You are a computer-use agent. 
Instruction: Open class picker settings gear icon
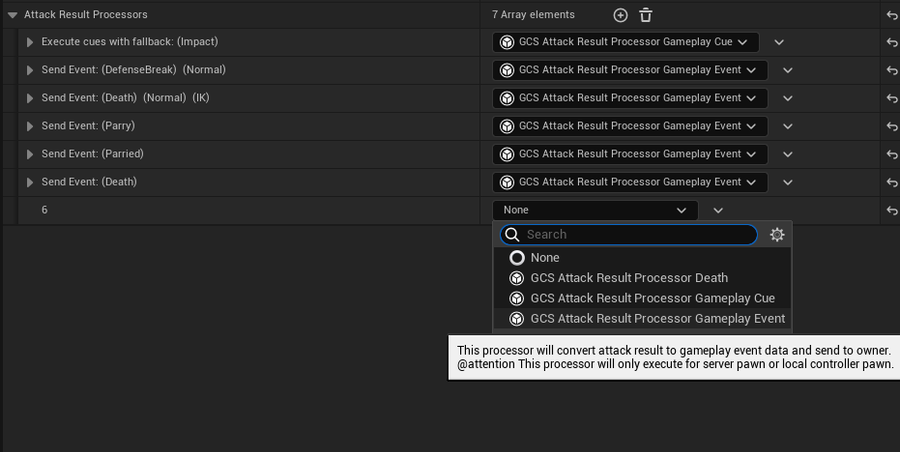coord(777,234)
